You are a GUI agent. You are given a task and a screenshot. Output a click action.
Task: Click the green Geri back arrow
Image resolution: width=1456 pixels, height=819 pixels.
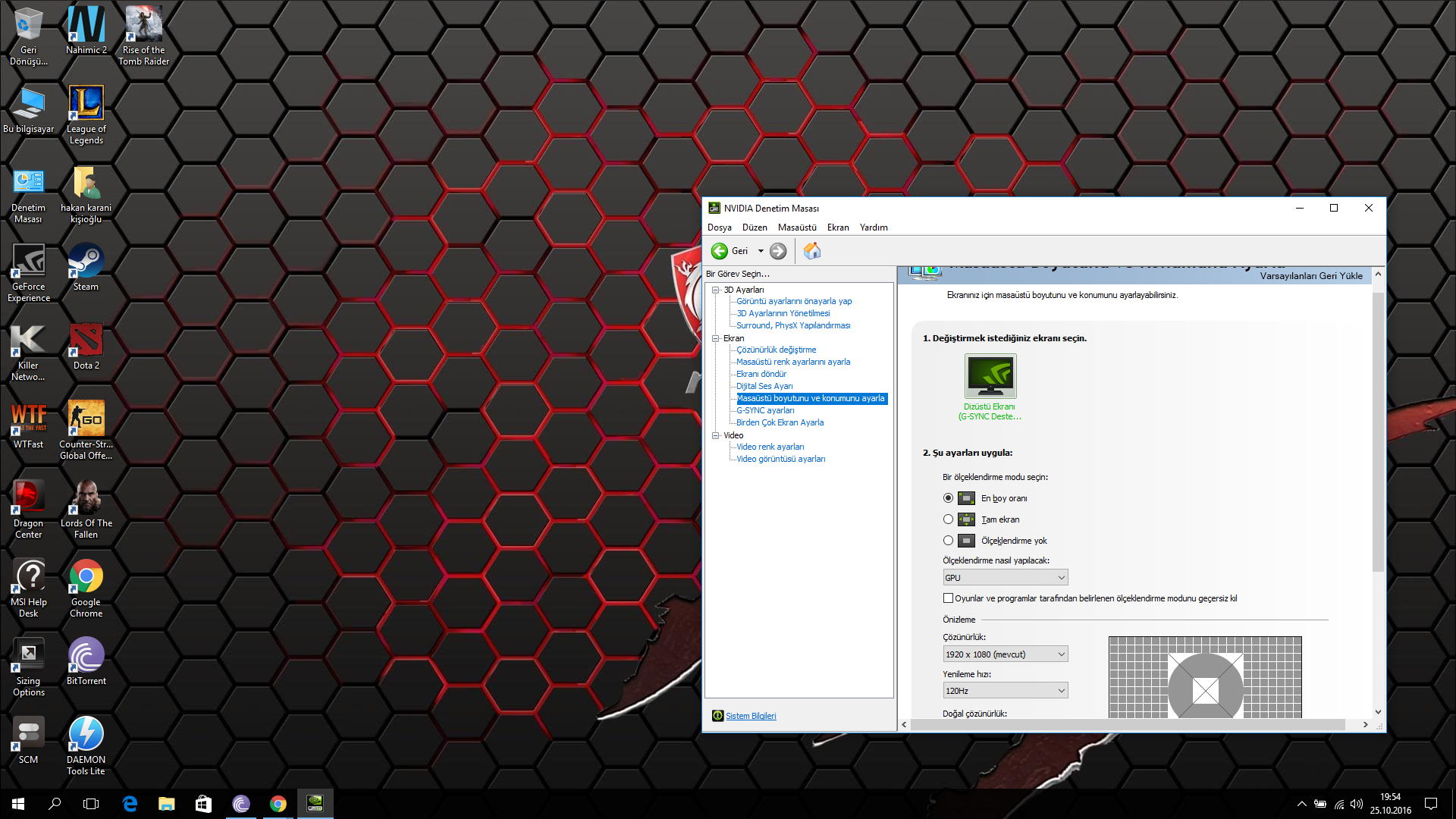719,251
